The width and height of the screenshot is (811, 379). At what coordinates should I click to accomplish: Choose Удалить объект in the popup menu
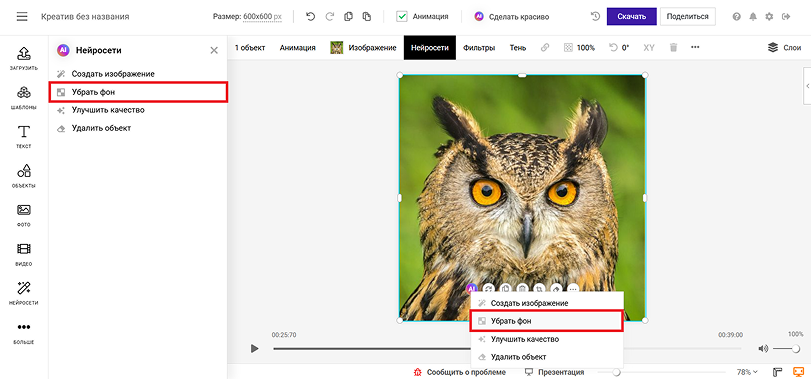click(547, 357)
